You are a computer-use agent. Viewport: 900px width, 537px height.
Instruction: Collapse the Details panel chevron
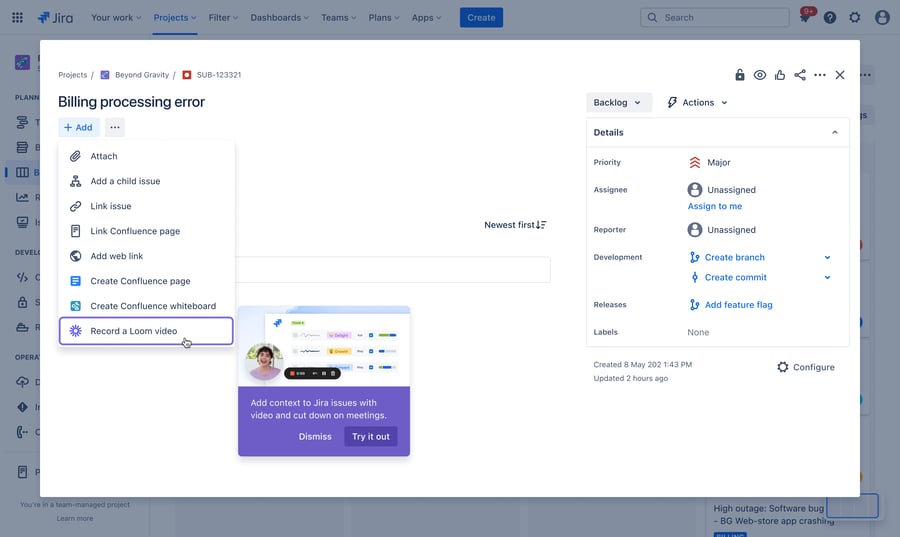pyautogui.click(x=835, y=132)
